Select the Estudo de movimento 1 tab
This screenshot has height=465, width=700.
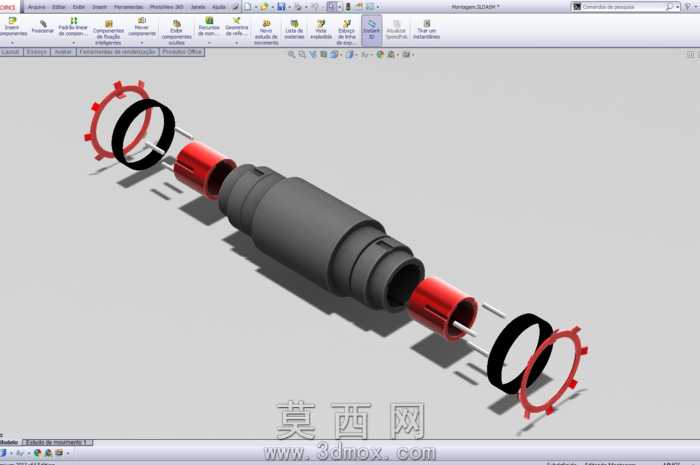[58, 442]
